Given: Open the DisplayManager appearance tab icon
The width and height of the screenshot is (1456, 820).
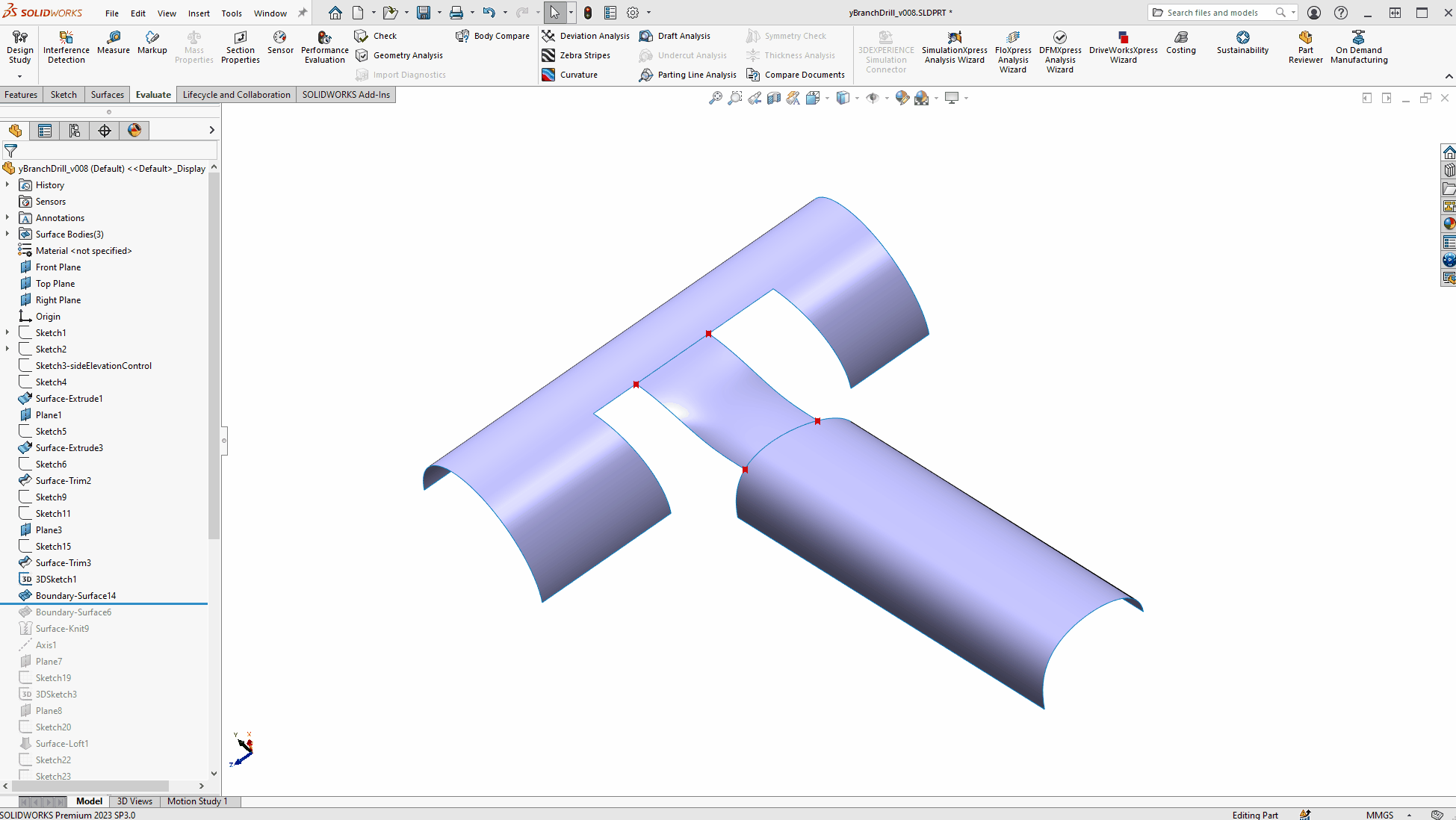Looking at the screenshot, I should click(x=134, y=131).
